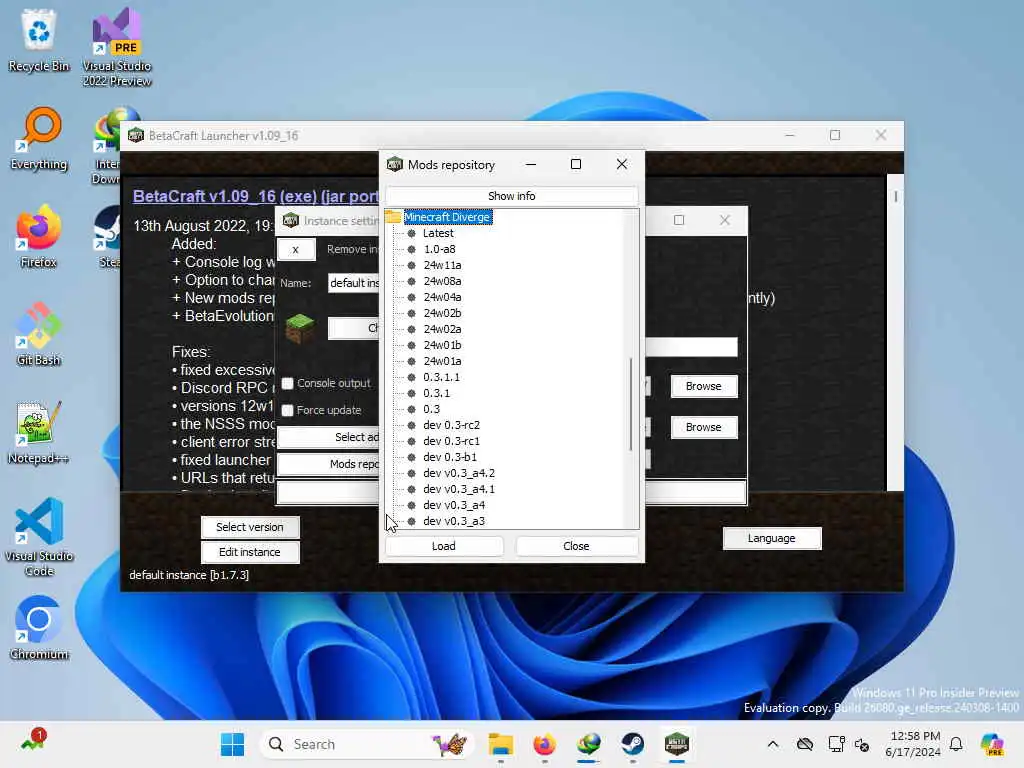Toggle the Force update checkbox
This screenshot has height=768, width=1024.
click(x=287, y=410)
